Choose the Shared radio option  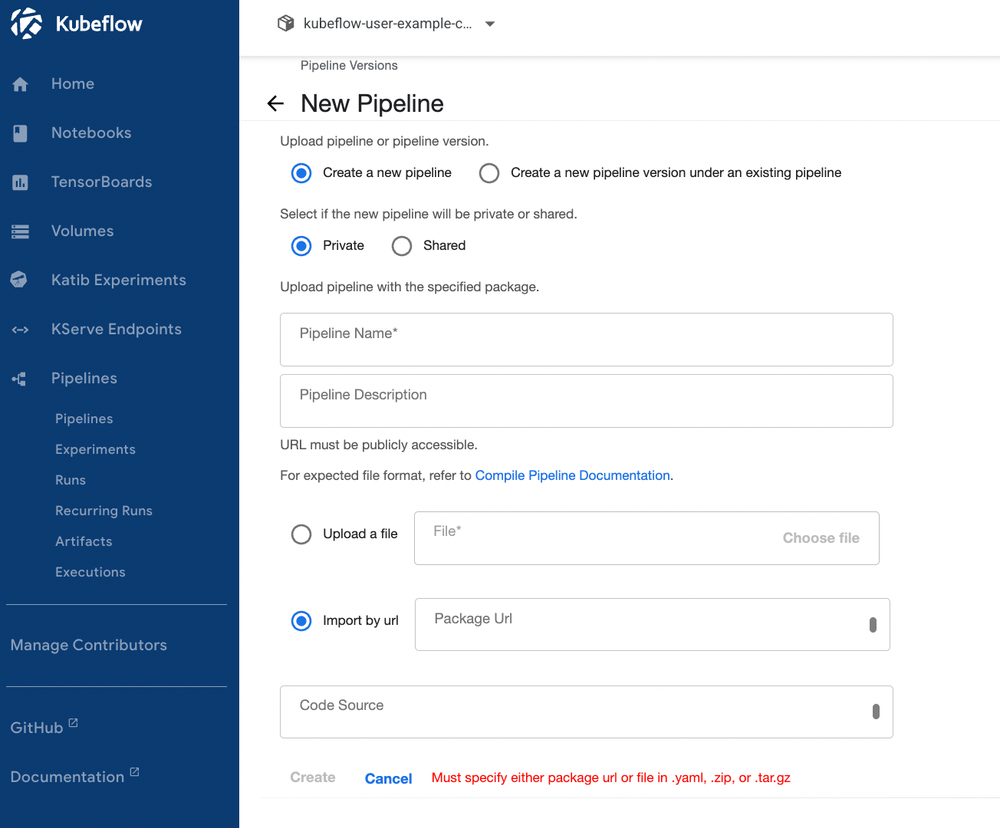[402, 246]
